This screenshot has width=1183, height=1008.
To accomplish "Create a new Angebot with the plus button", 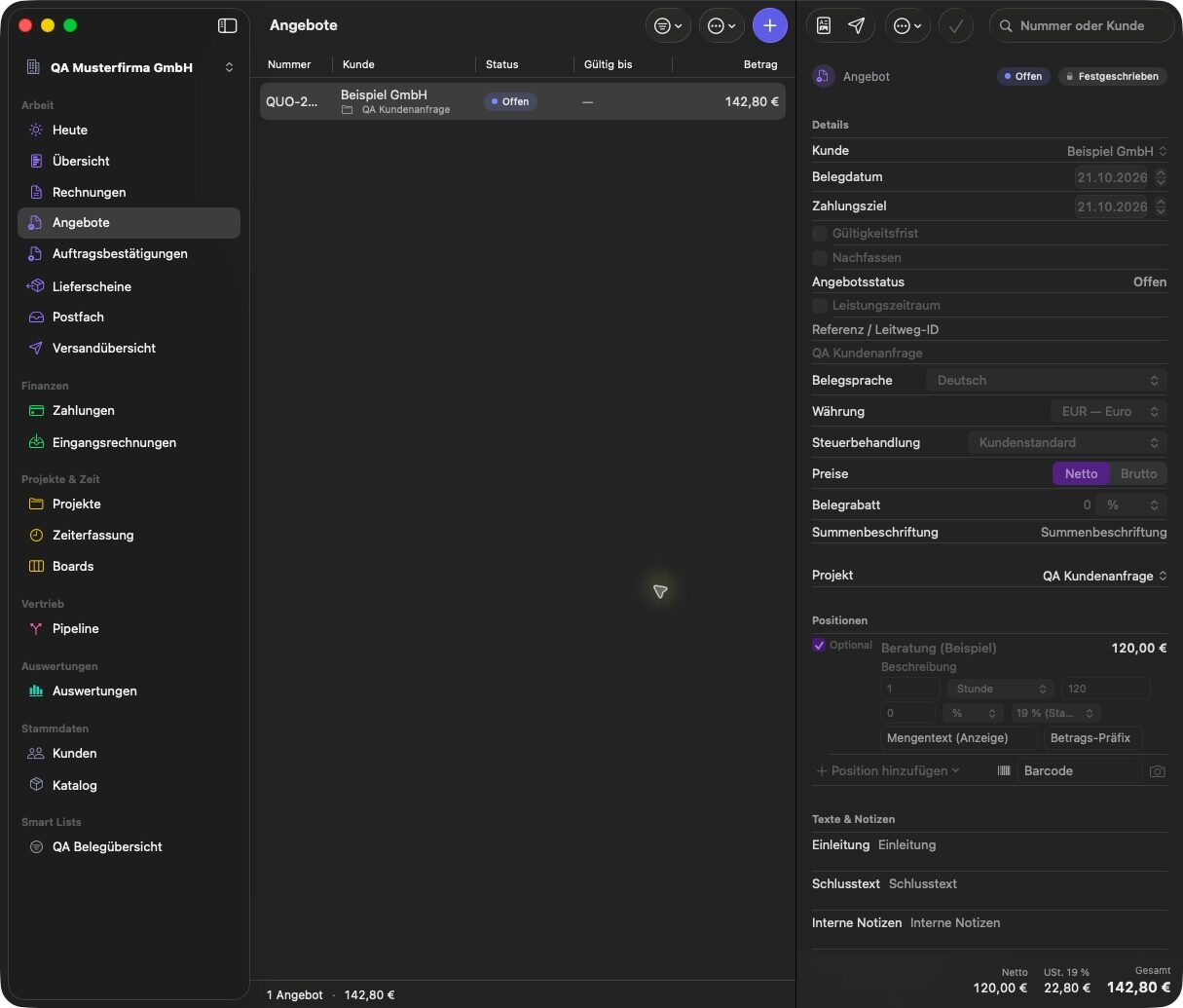I will (769, 25).
